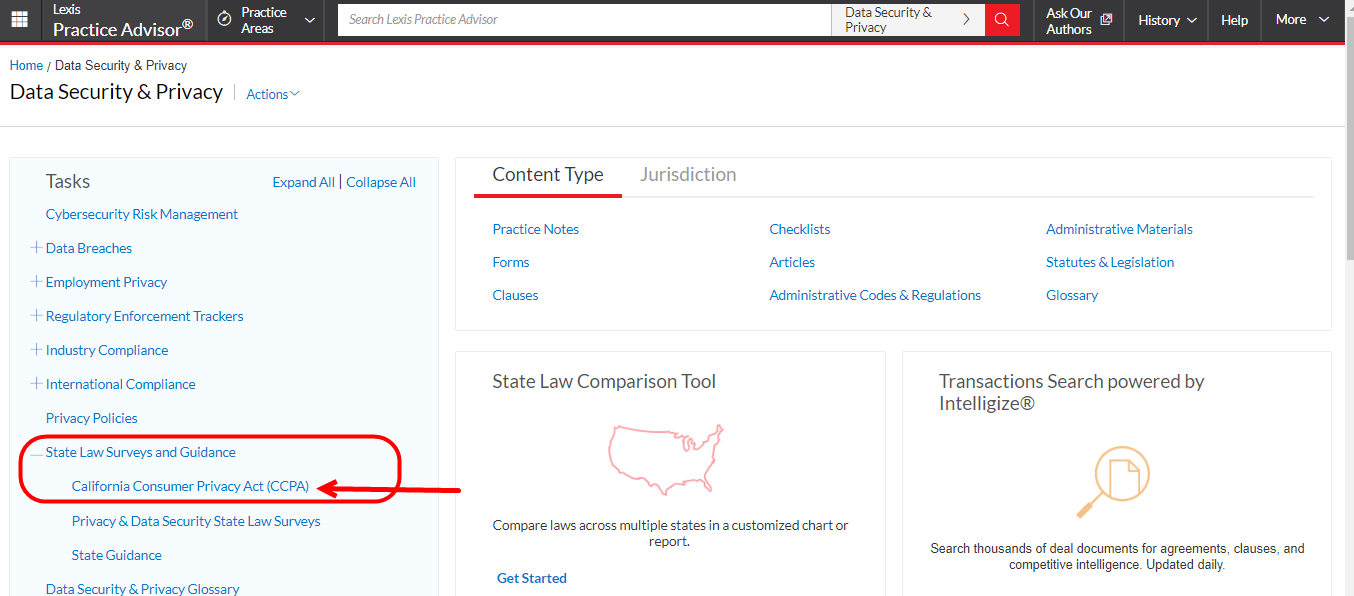
Task: Click Expand All tasks
Action: point(304,182)
